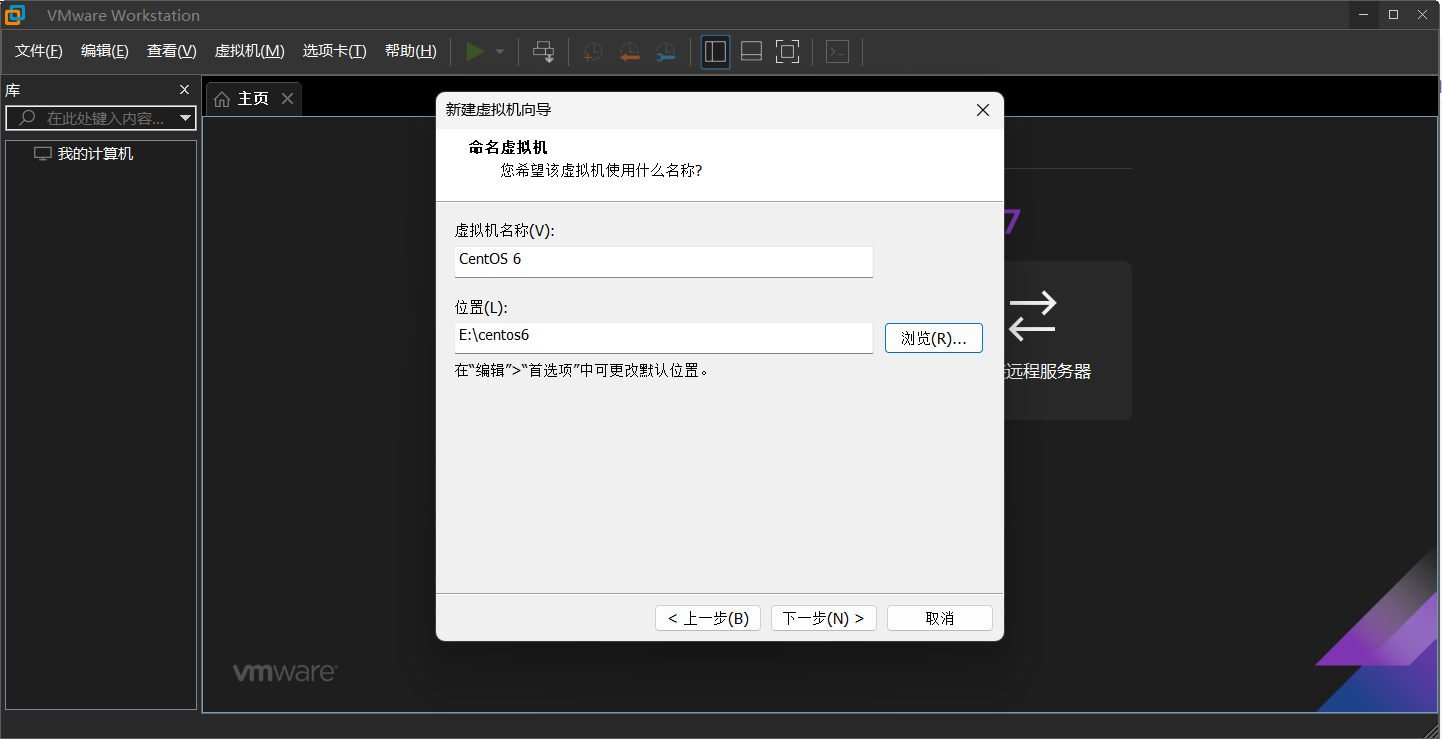Click the virtual machine name field
The width and height of the screenshot is (1442, 739).
(x=664, y=261)
